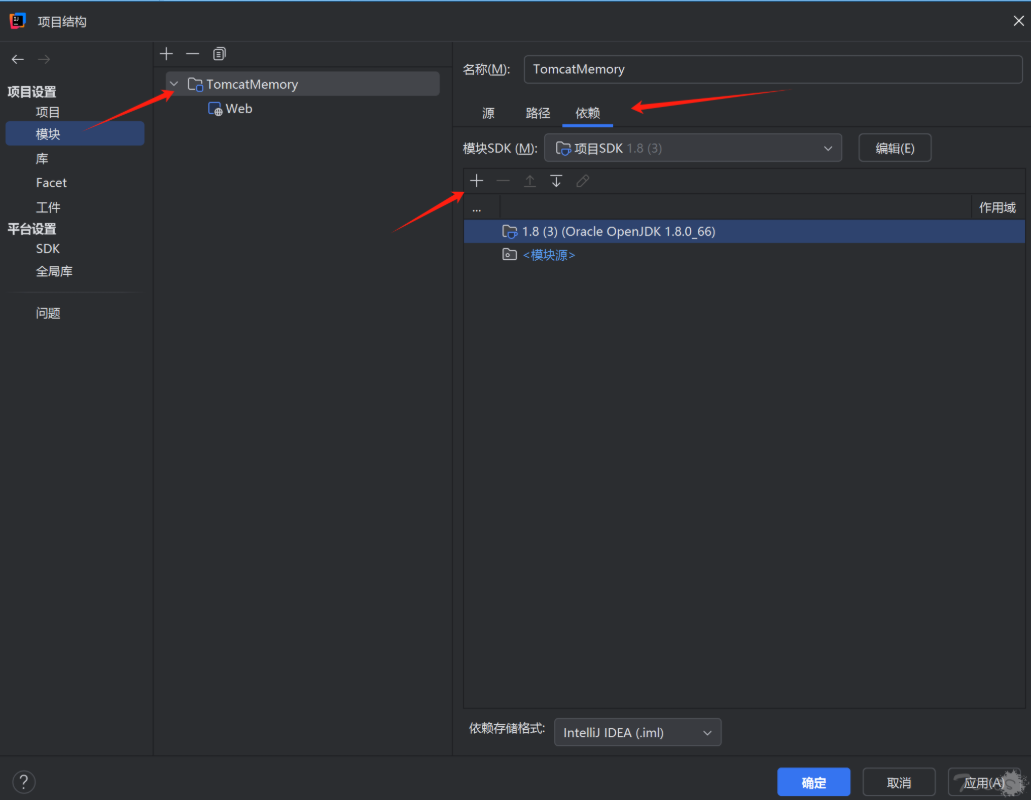This screenshot has width=1031, height=800.
Task: Open 库 in the sidebar
Action: [42, 158]
